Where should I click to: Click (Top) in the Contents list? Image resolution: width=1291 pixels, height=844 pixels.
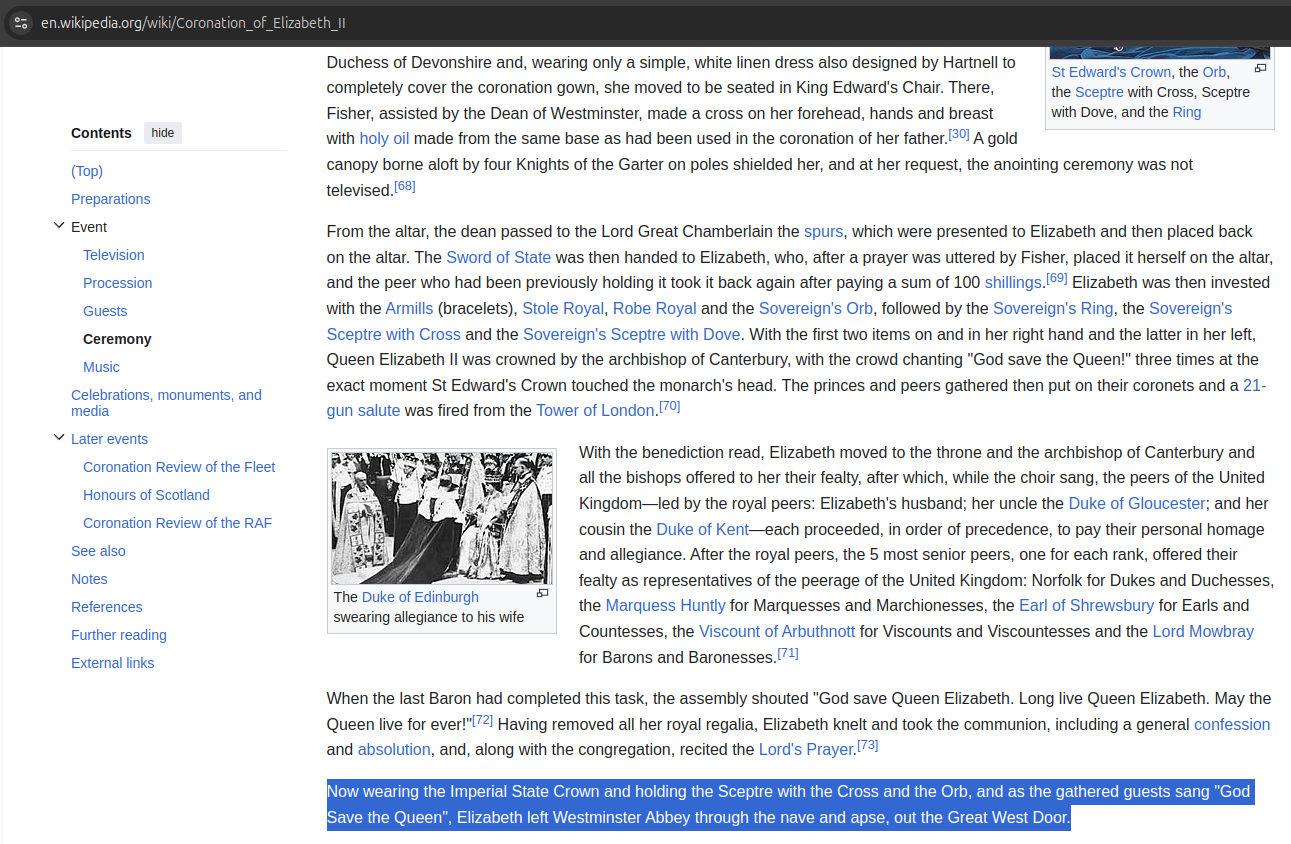point(87,170)
